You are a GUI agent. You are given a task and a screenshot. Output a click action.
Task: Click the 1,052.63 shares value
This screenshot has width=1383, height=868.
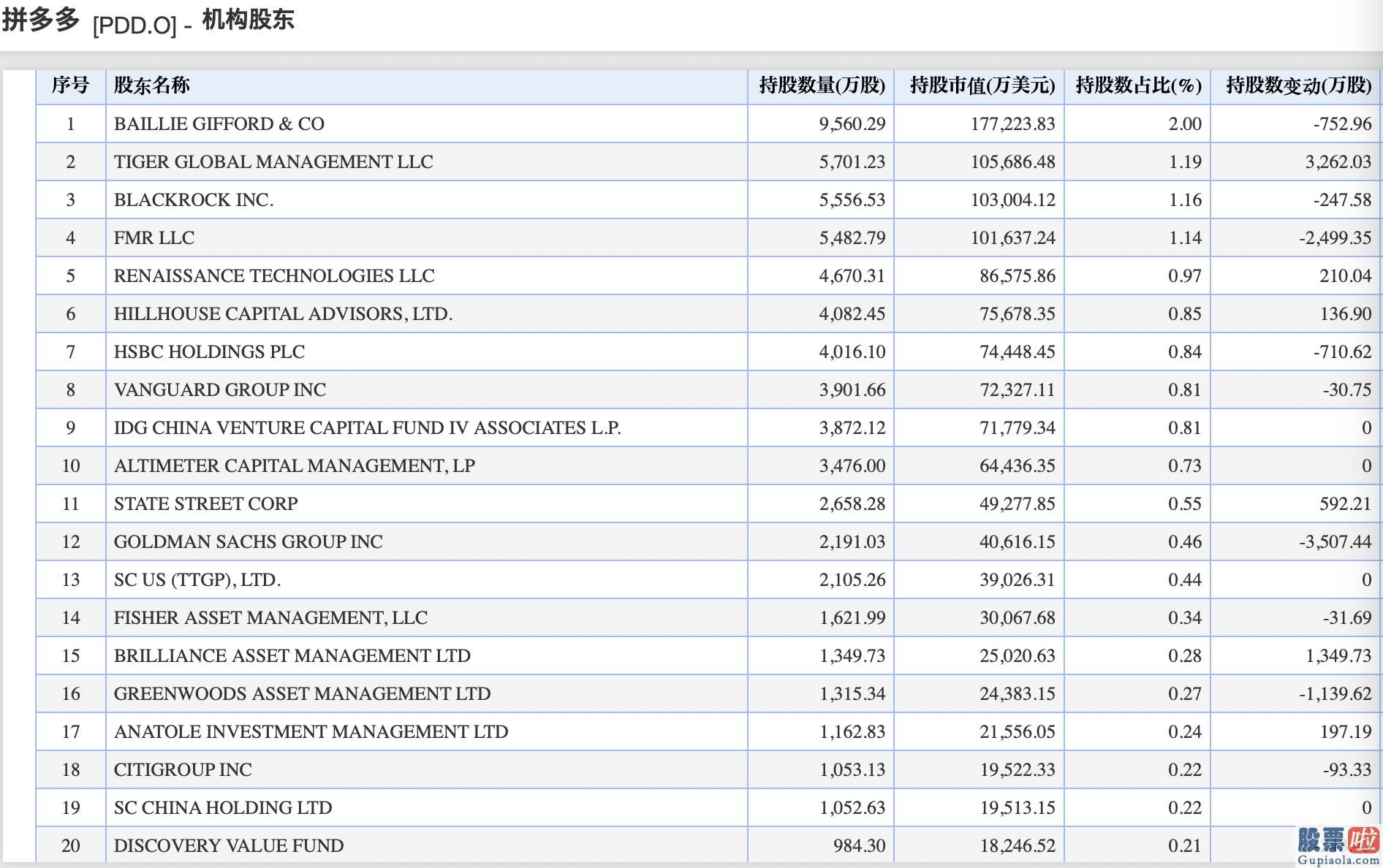[852, 808]
